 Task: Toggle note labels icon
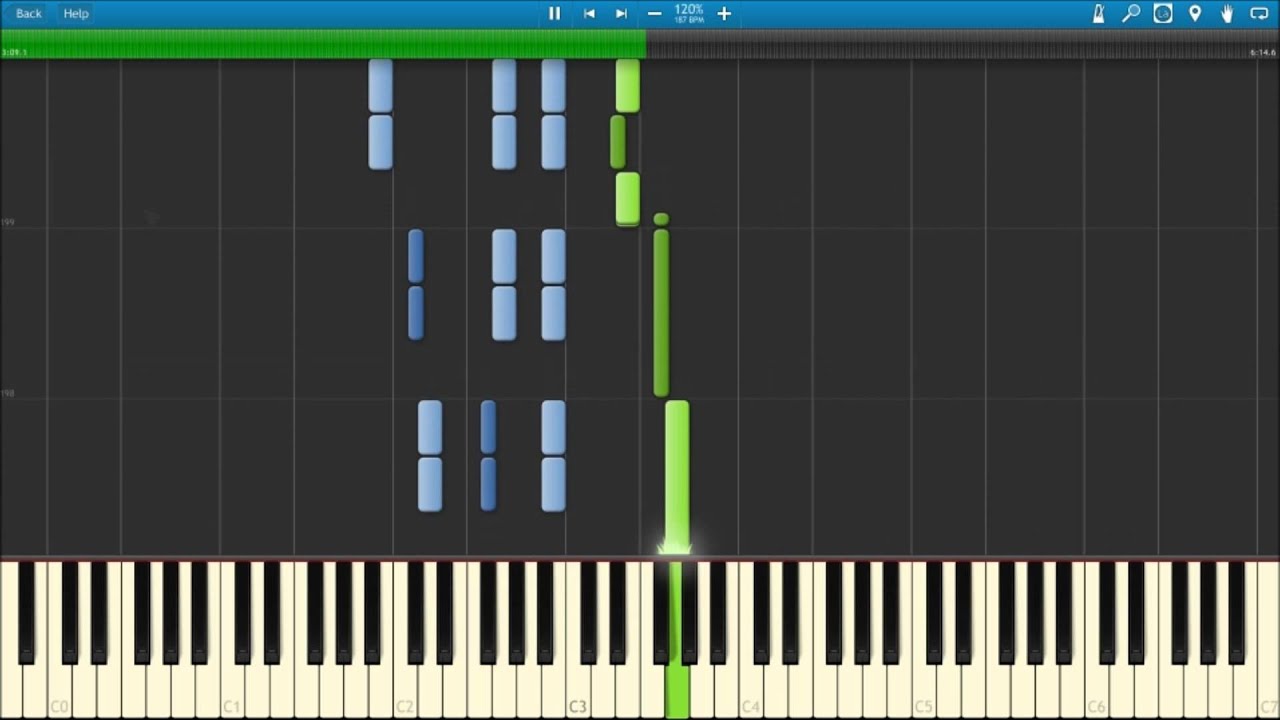[x=1163, y=13]
